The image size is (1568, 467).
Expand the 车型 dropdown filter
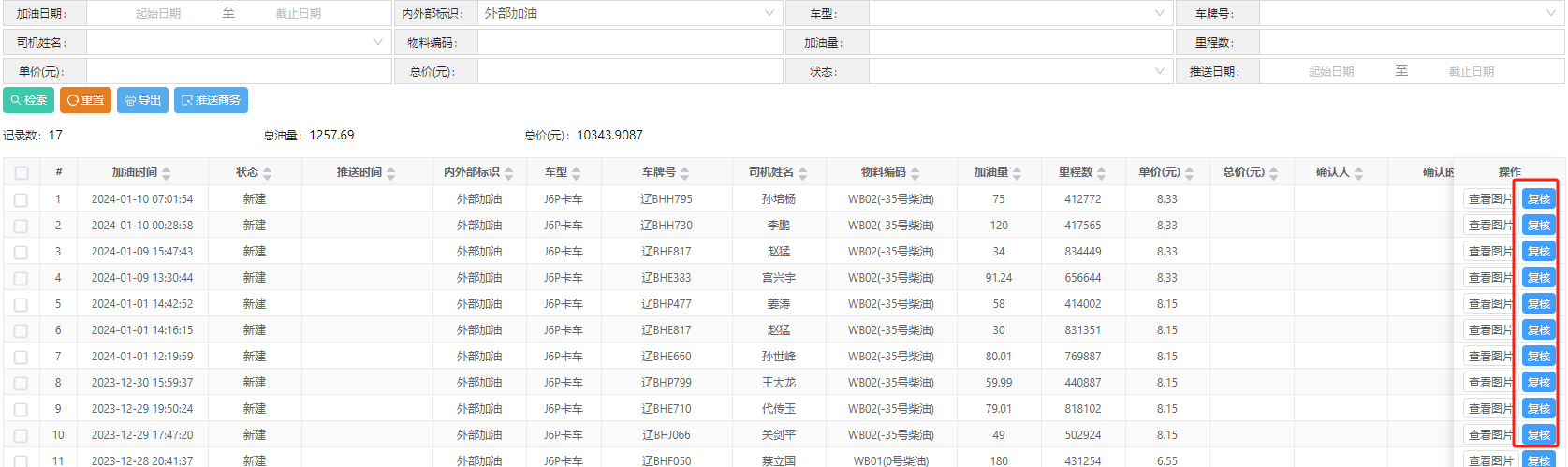1020,14
